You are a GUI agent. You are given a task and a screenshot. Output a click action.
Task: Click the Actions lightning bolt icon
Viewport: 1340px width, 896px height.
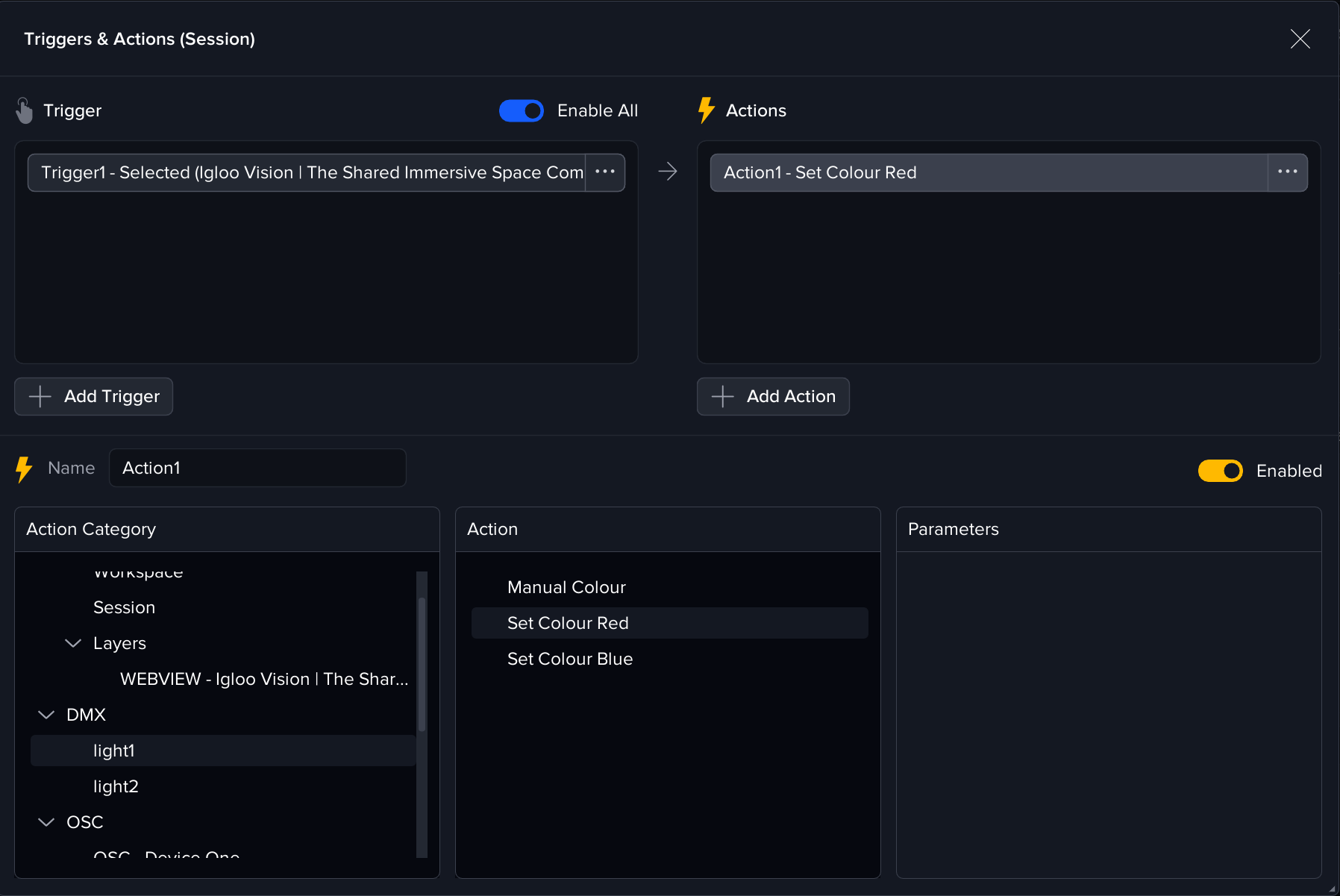click(706, 110)
